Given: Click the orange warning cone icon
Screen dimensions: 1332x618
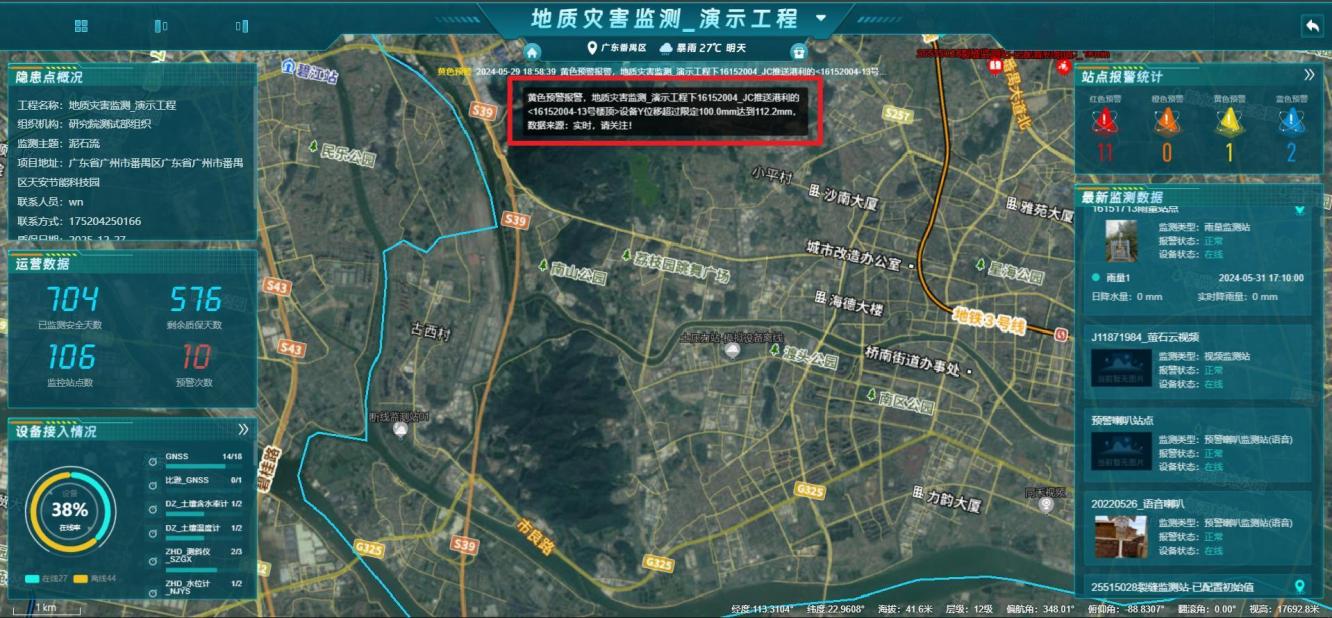Looking at the screenshot, I should pyautogui.click(x=1165, y=122).
